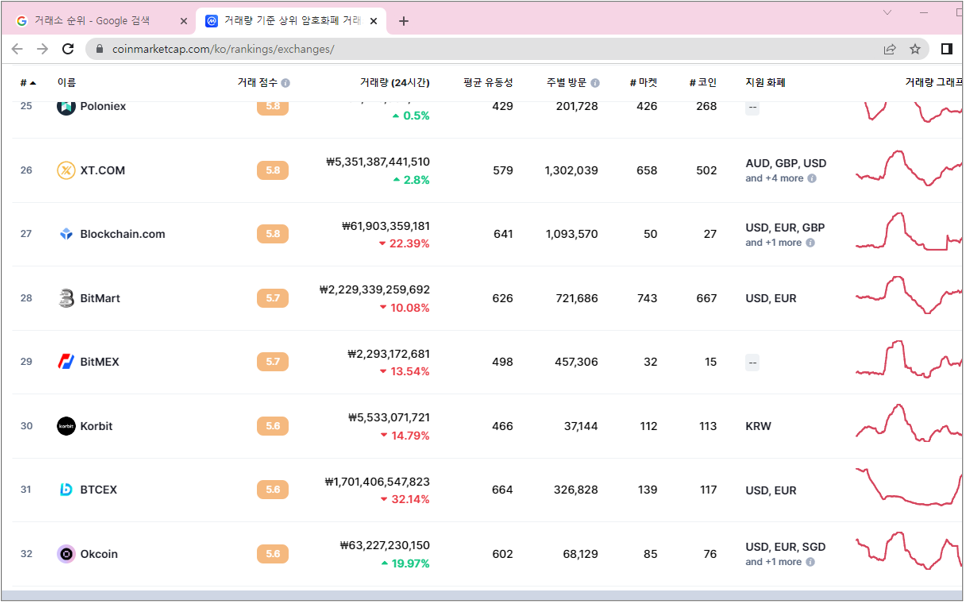Screen dimensions: 964x602
Task: Sort table by 이름 column header
Action: click(66, 82)
